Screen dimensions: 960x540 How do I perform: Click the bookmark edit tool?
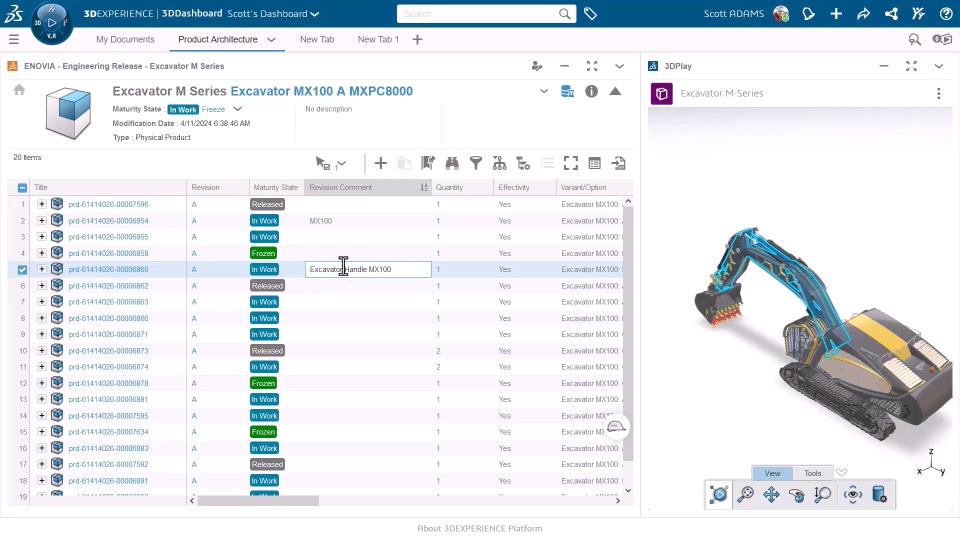click(x=428, y=163)
